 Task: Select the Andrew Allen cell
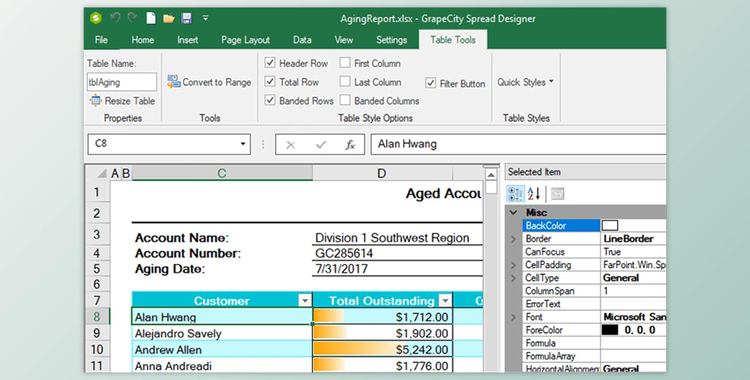(222, 349)
